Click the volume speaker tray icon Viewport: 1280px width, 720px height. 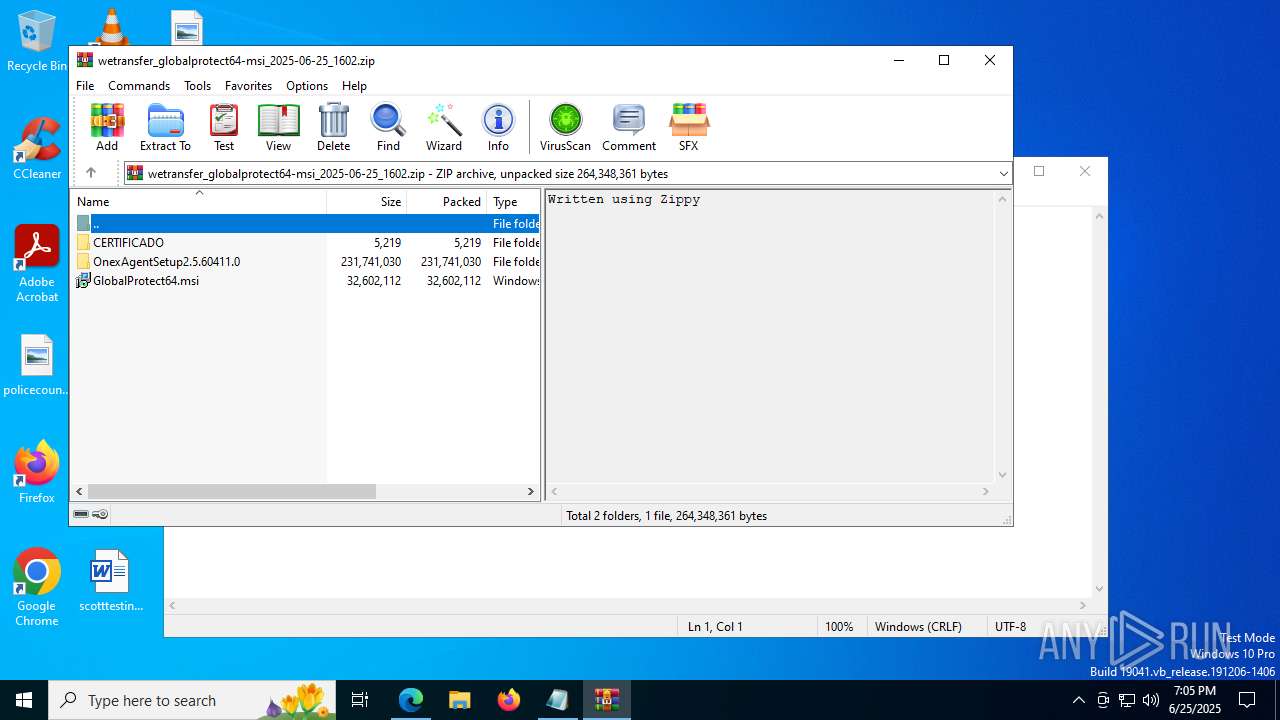pyautogui.click(x=1151, y=700)
